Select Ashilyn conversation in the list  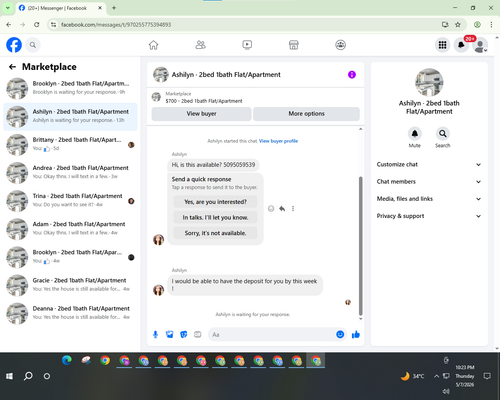70,117
